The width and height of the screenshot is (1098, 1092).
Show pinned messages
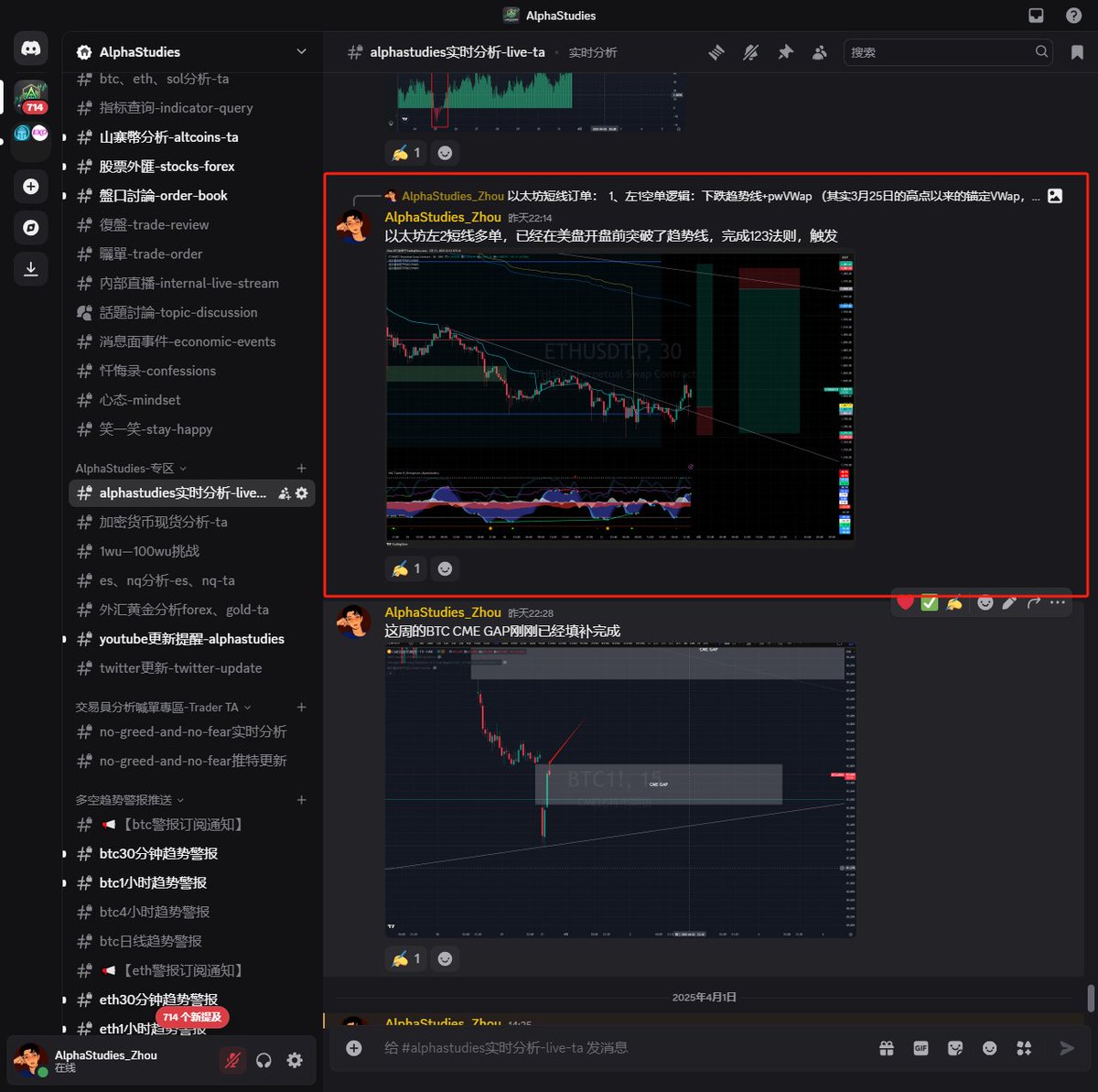(x=785, y=52)
